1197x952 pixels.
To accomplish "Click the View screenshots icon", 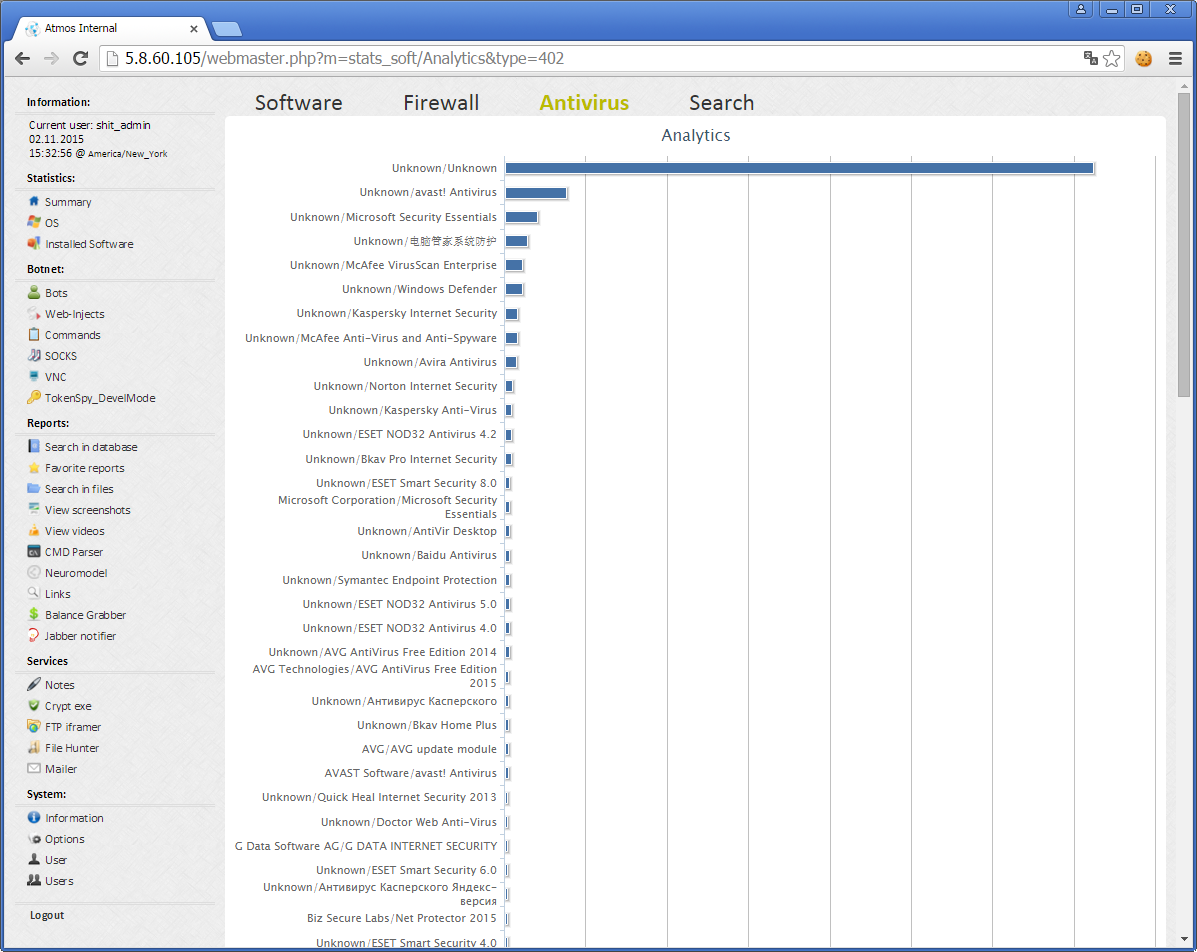I will 34,509.
